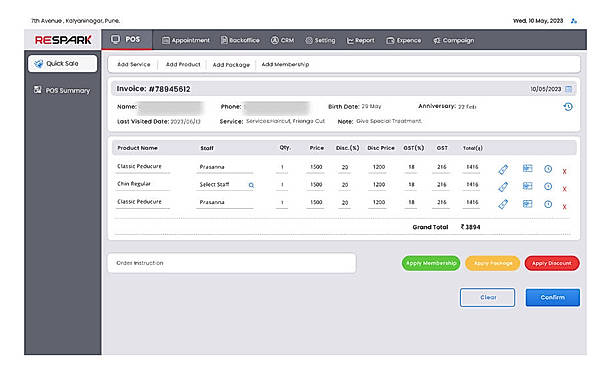This screenshot has height=368, width=611.
Task: Click the clock icon in first Classic Pedicure row
Action: [548, 169]
